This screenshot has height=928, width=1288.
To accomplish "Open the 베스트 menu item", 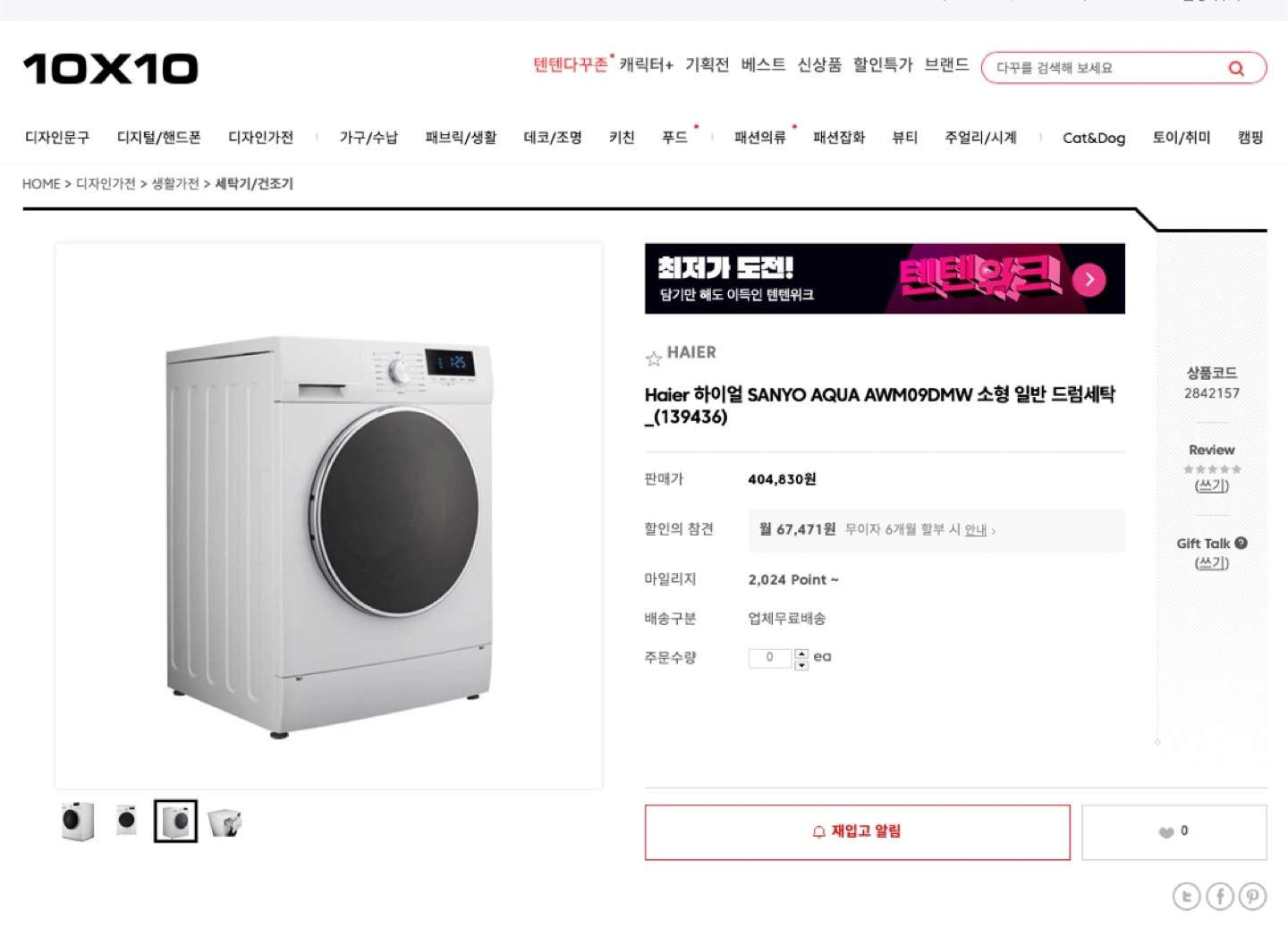I will (763, 64).
